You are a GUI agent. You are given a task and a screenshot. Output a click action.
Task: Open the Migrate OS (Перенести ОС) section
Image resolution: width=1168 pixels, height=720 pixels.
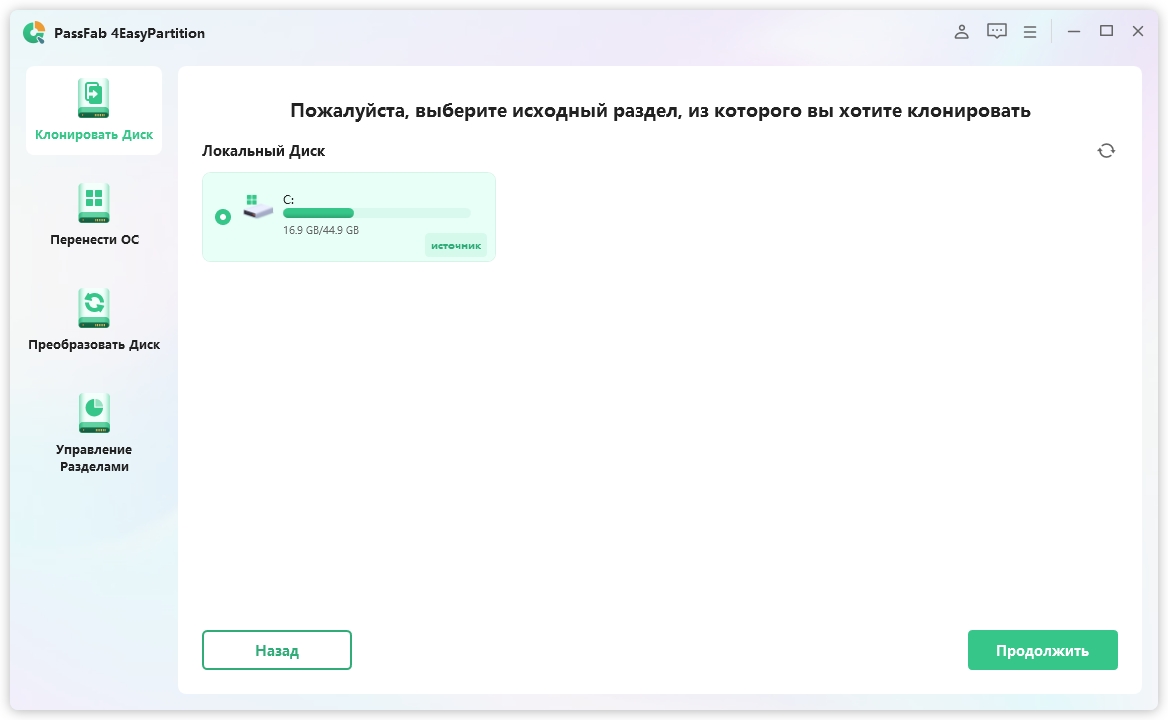94,215
